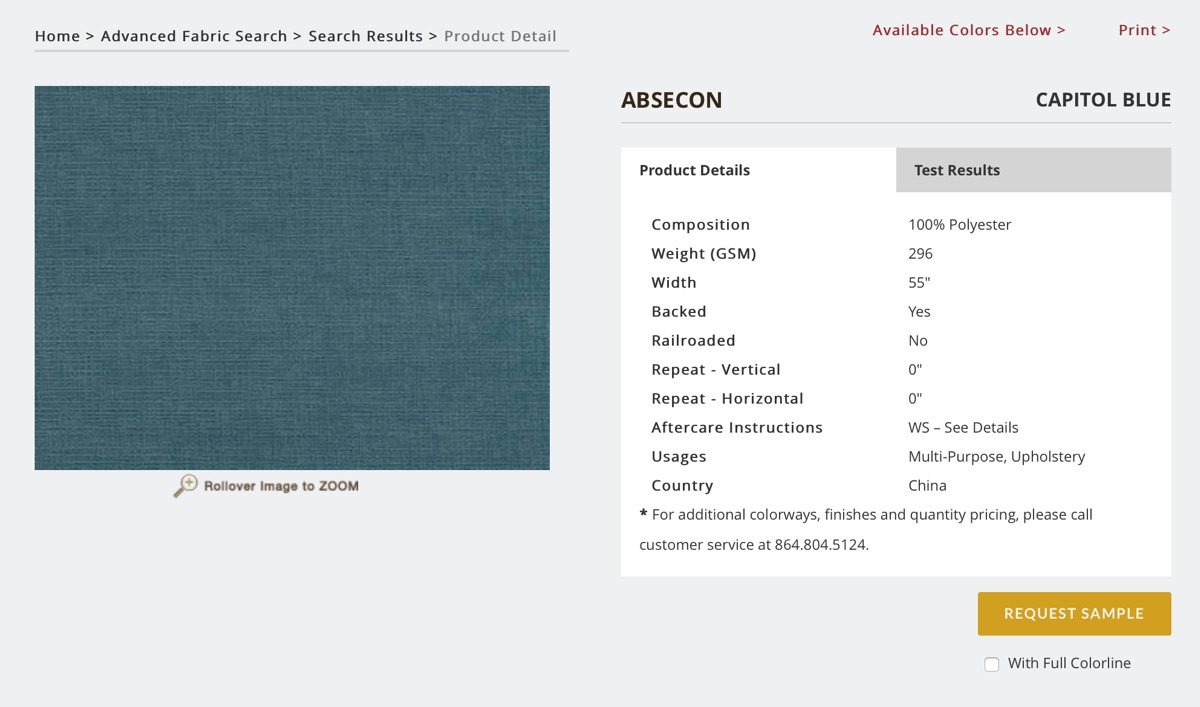Select the Product Details tab

pos(694,170)
